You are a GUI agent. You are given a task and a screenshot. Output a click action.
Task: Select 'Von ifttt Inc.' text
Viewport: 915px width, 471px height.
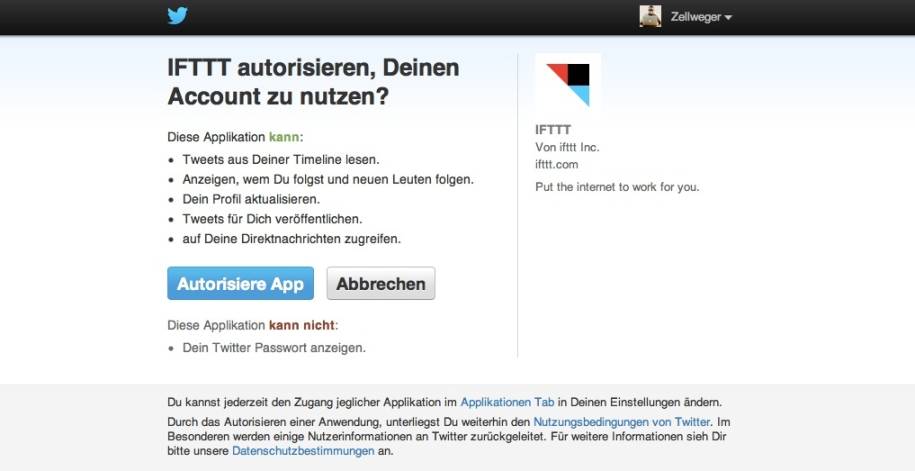point(567,147)
